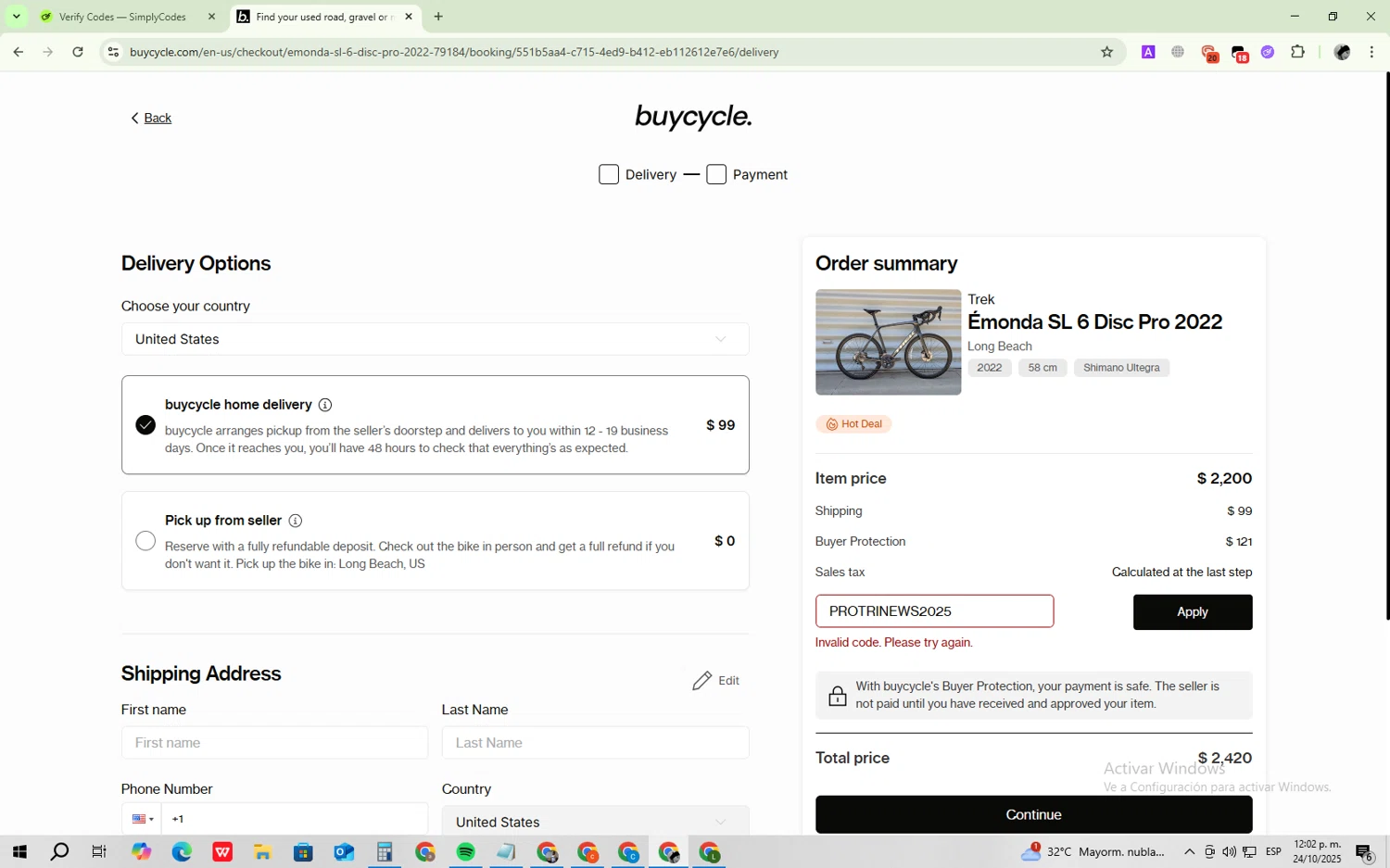Open the Chrome profile avatar
This screenshot has height=868, width=1390.
1342,52
